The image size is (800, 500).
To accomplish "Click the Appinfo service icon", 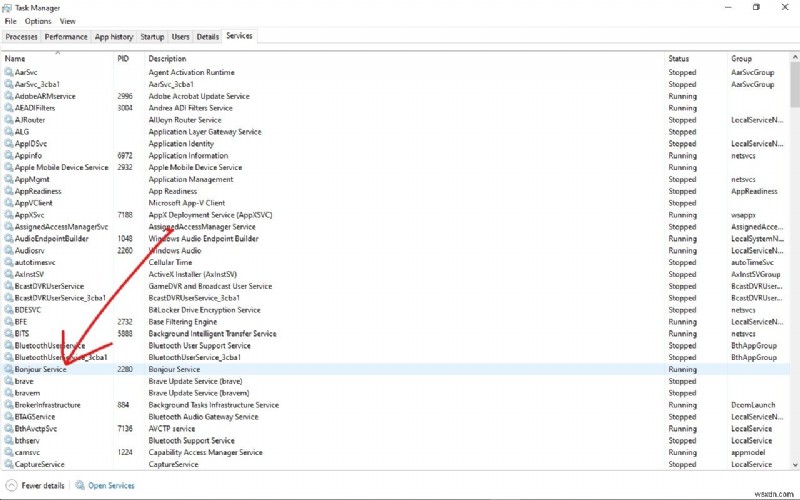I will tap(9, 156).
